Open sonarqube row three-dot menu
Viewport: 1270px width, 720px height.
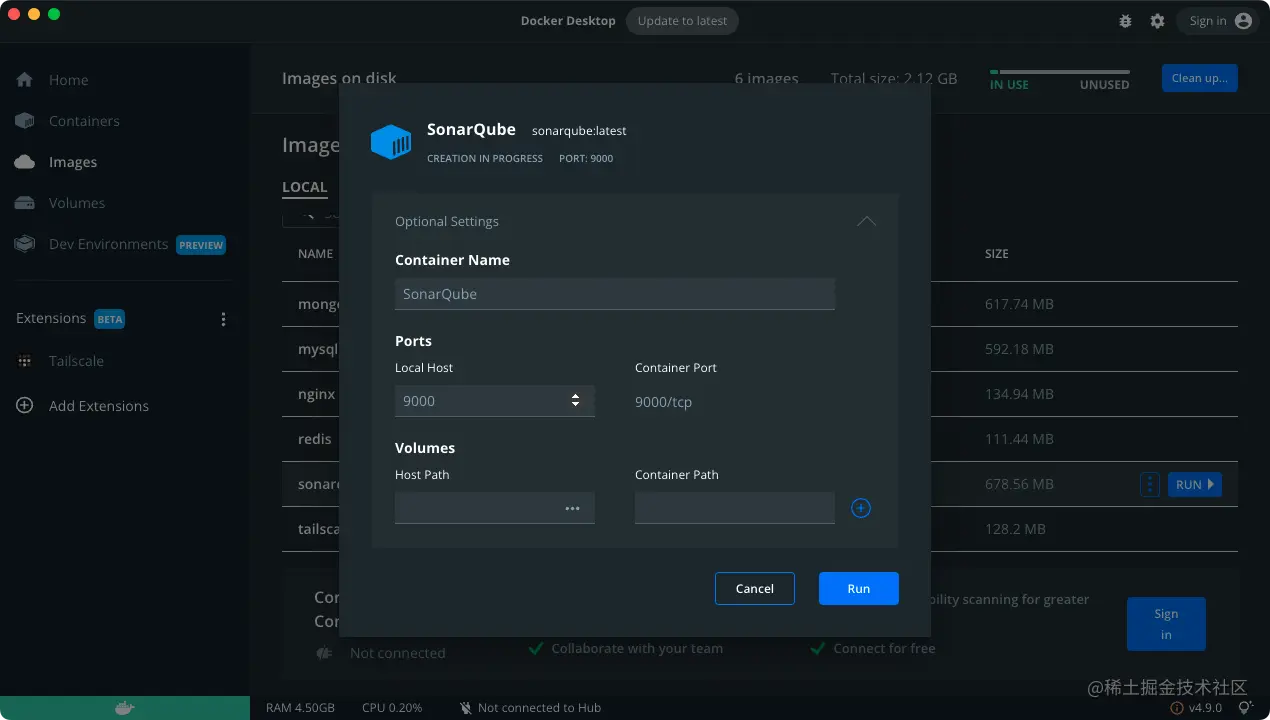pos(1150,484)
